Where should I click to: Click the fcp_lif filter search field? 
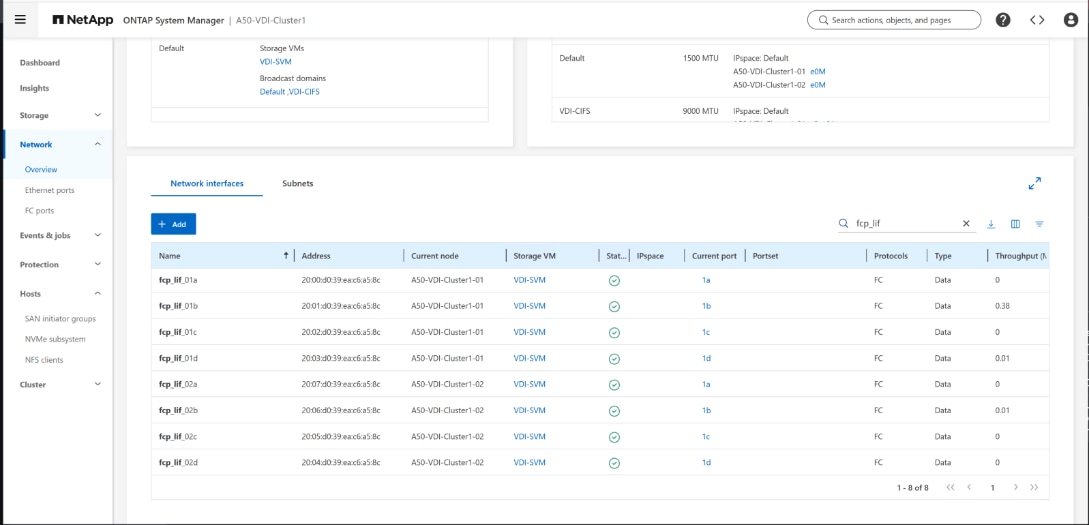(x=906, y=224)
